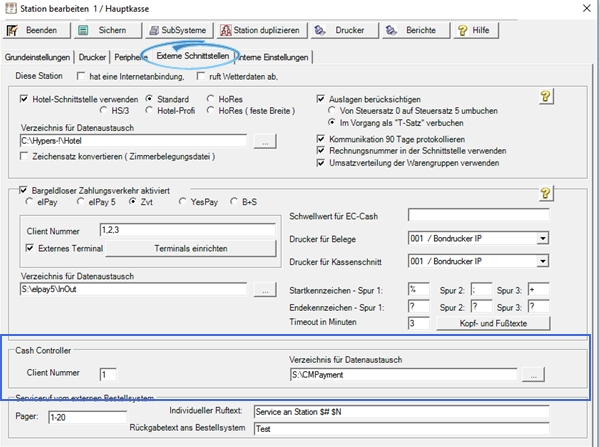Select the Standard hotel interface option
The image size is (600, 447).
click(x=149, y=99)
